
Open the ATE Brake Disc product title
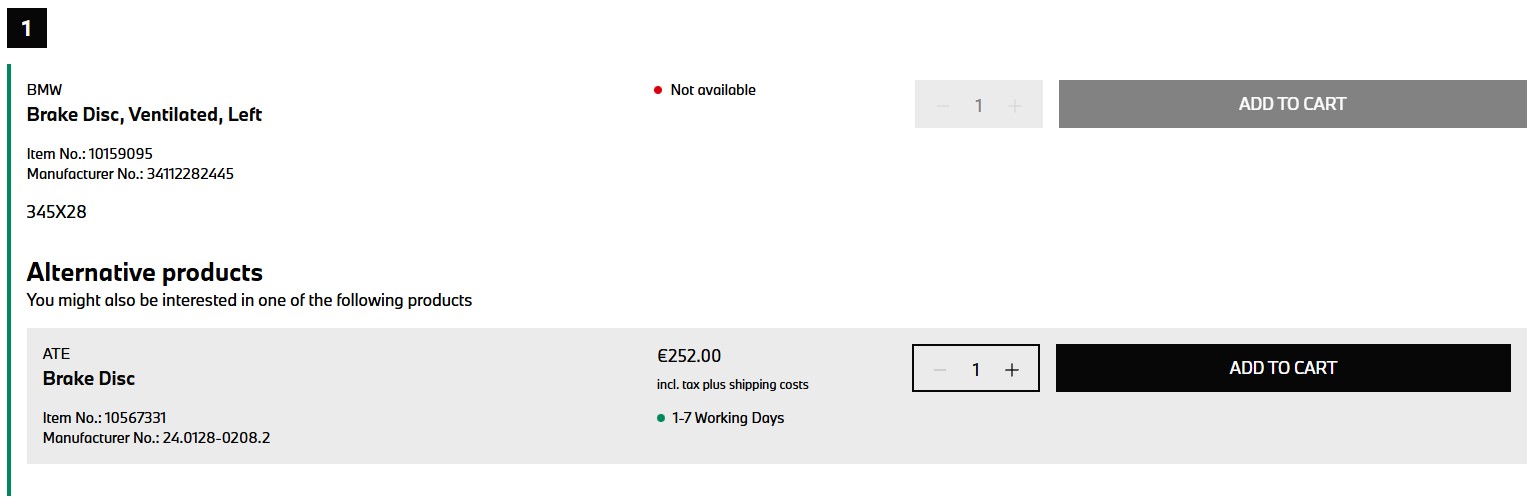tap(89, 379)
